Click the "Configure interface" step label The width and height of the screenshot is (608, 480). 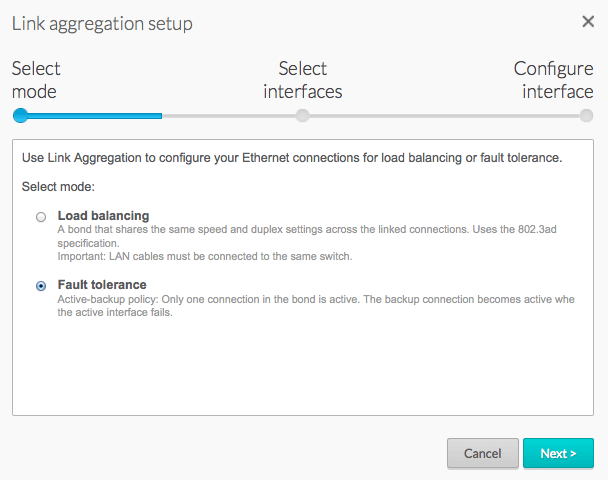(x=553, y=80)
